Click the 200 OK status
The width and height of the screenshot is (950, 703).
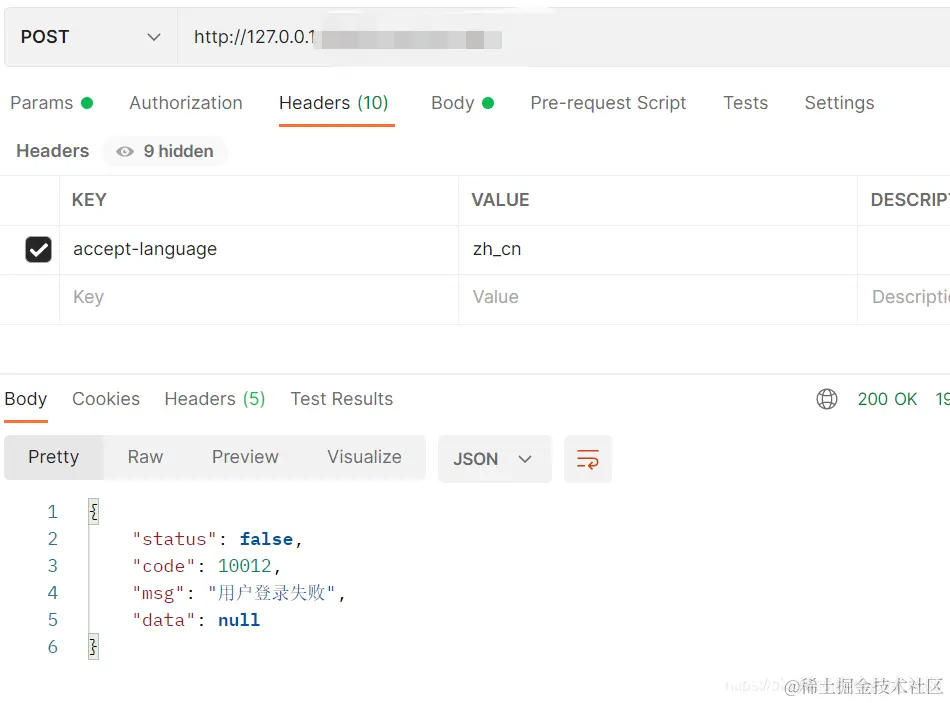(887, 399)
